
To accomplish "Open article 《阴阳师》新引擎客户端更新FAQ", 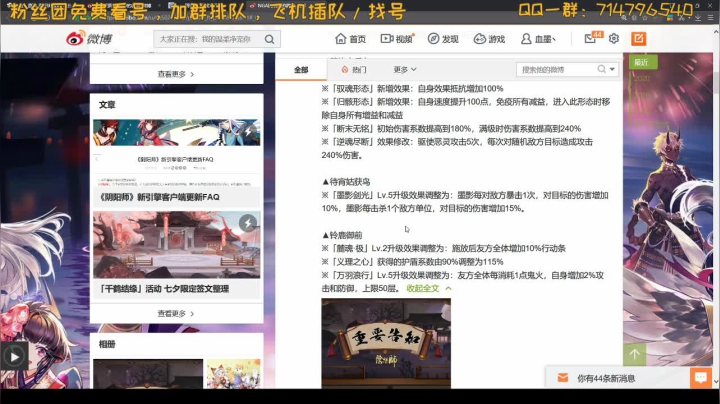I will (159, 197).
